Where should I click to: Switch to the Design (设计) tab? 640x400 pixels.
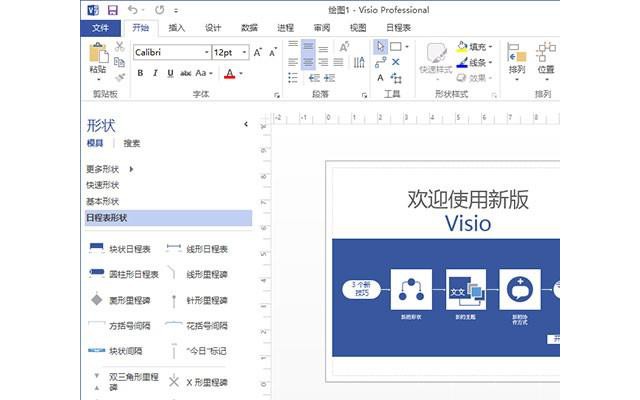coord(213,28)
